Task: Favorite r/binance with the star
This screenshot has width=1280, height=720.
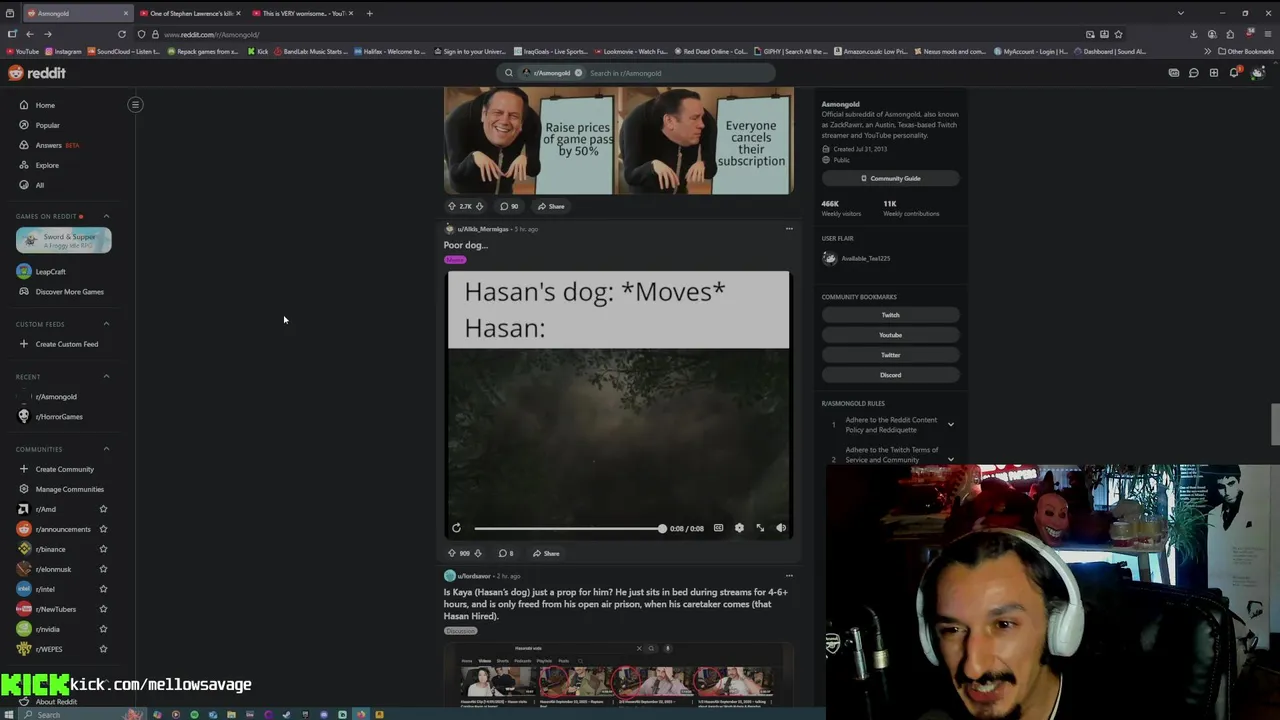Action: point(103,549)
